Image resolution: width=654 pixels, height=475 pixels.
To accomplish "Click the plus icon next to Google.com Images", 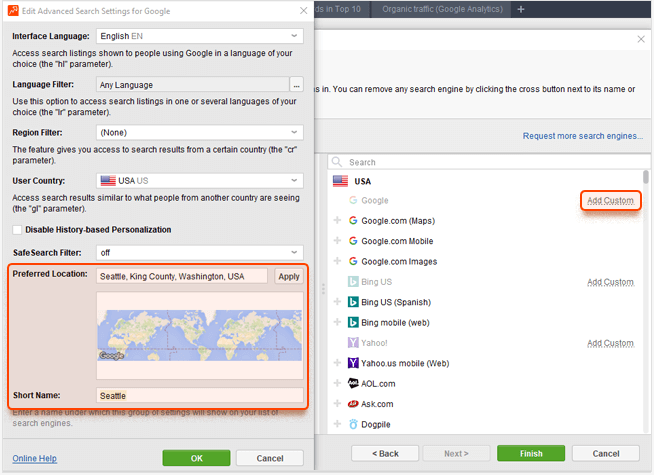I will pos(337,261).
